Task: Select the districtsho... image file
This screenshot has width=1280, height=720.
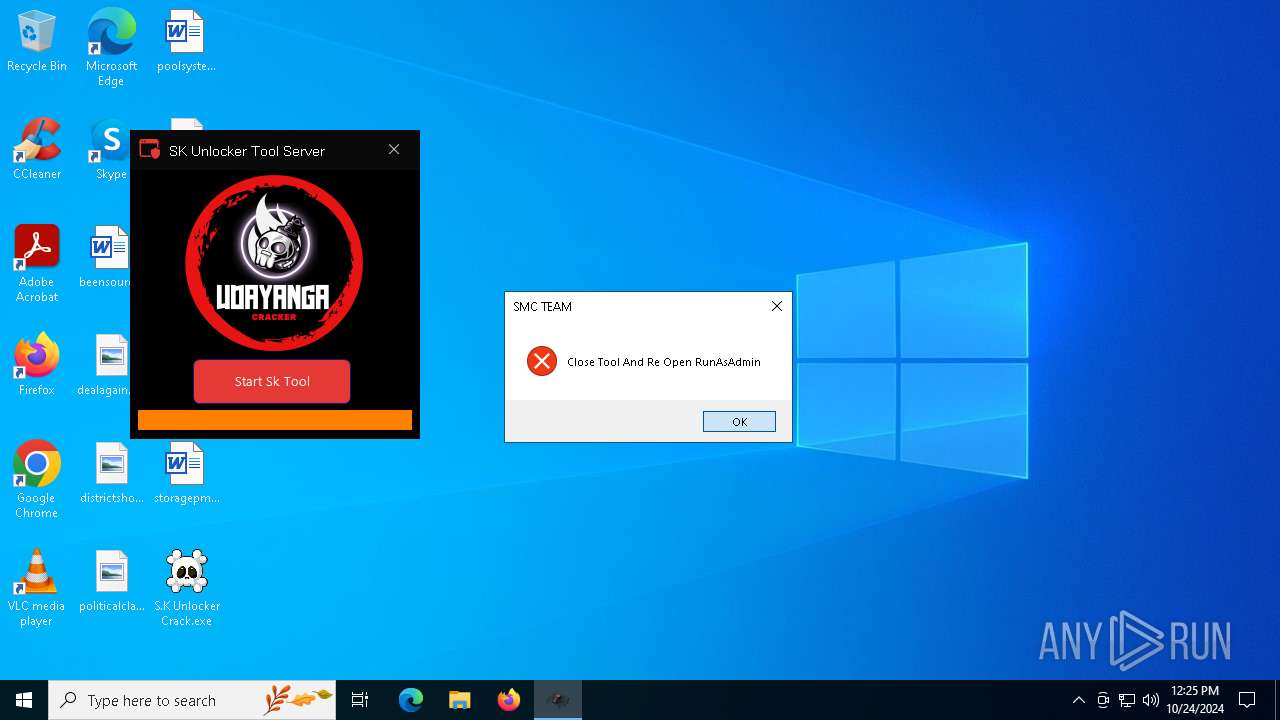Action: [112, 472]
